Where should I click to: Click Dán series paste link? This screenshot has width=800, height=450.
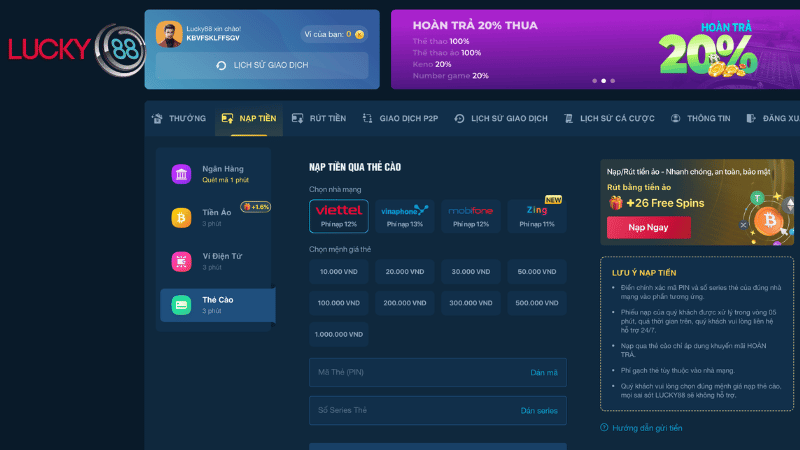coord(539,411)
